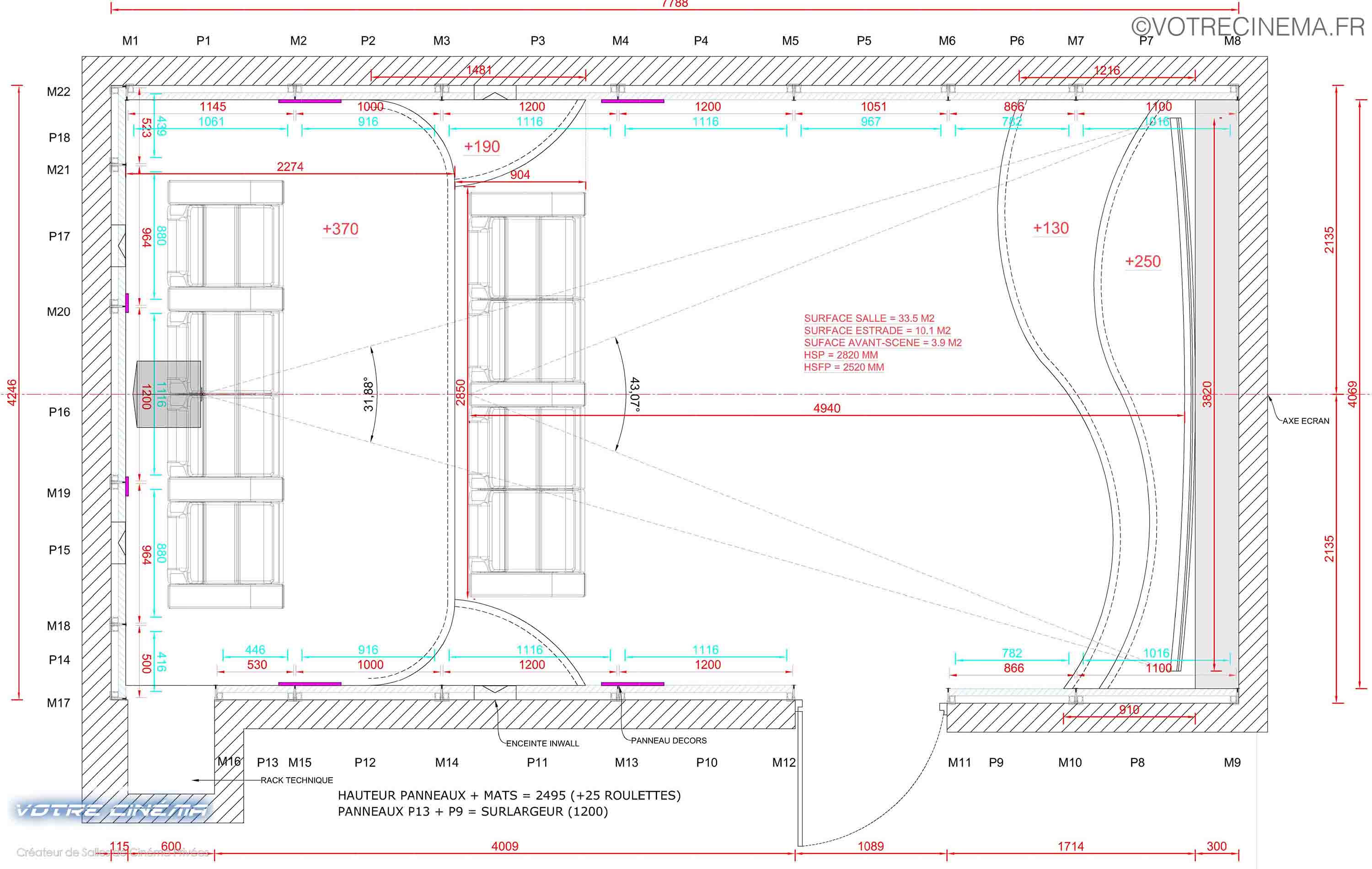Select the viewing angle "31,88°"
This screenshot has height=869, width=1372.
(x=369, y=394)
